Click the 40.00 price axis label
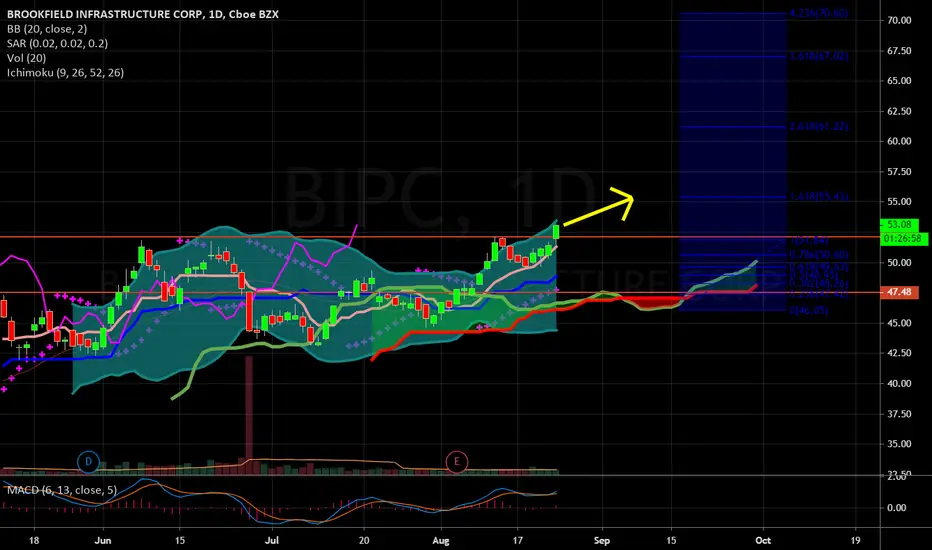932x550 pixels. (x=899, y=384)
